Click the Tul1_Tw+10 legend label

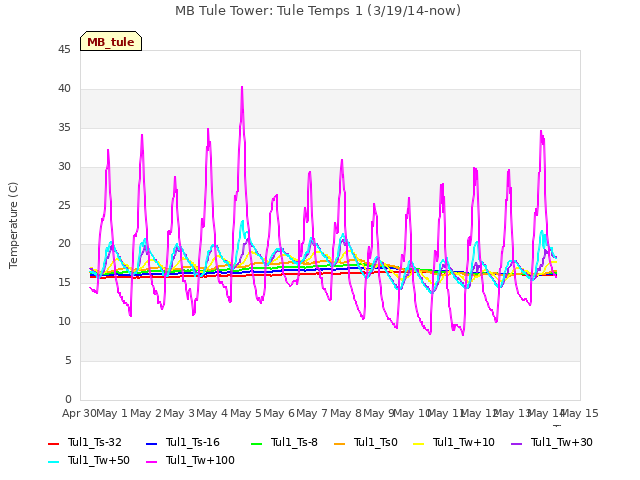(x=464, y=442)
